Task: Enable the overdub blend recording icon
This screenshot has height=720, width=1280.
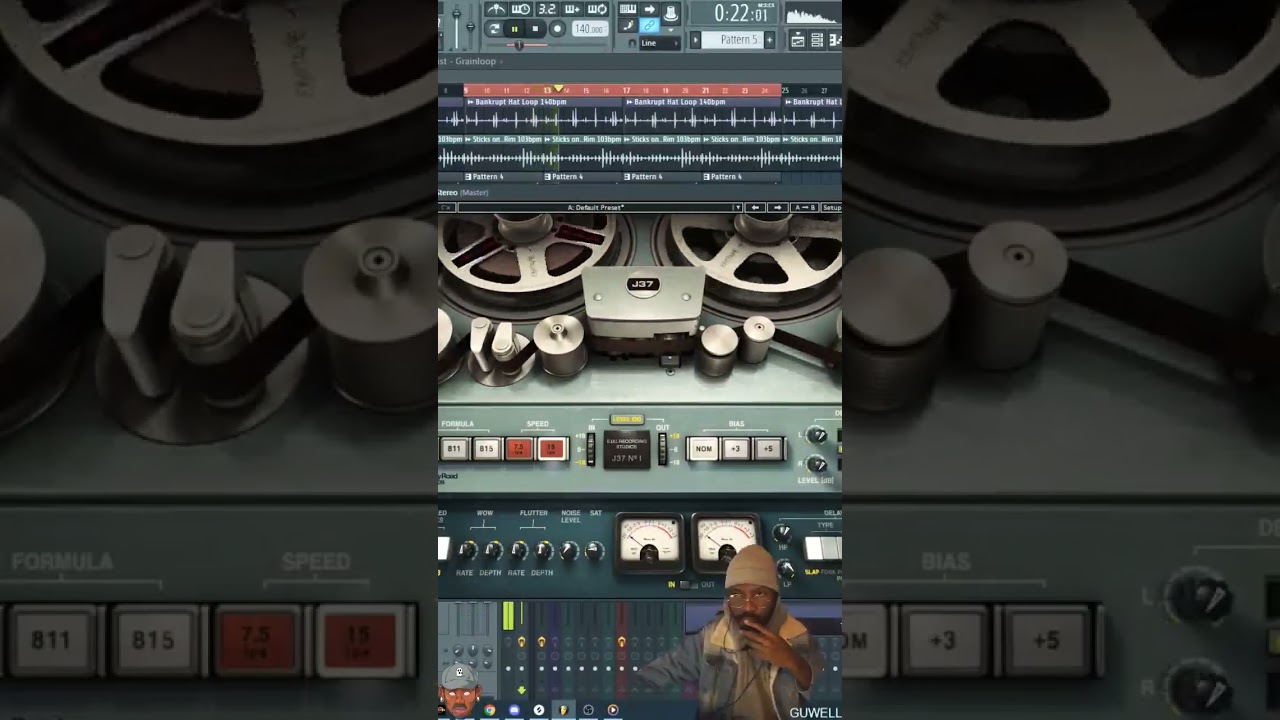Action: (572, 9)
